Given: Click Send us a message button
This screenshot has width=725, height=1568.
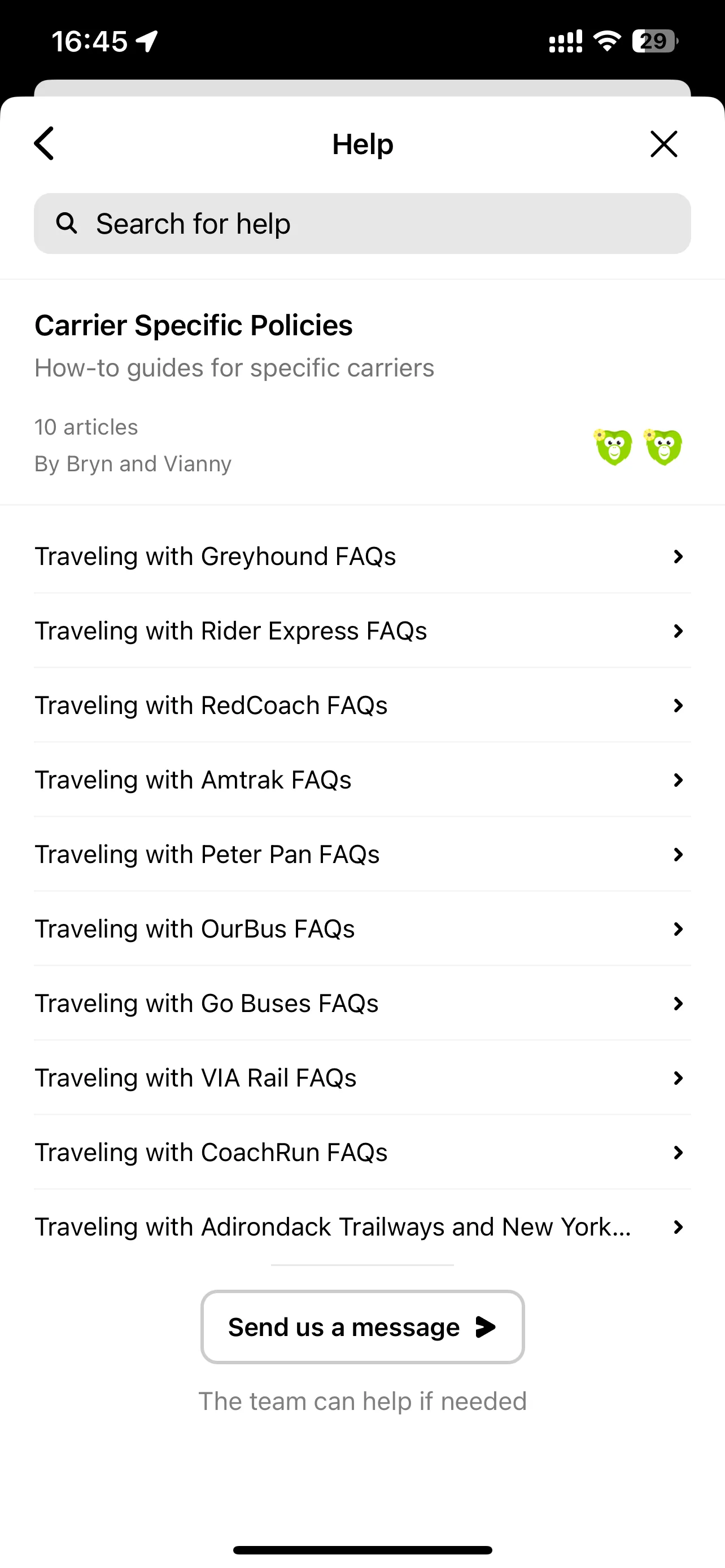Looking at the screenshot, I should (x=362, y=1327).
